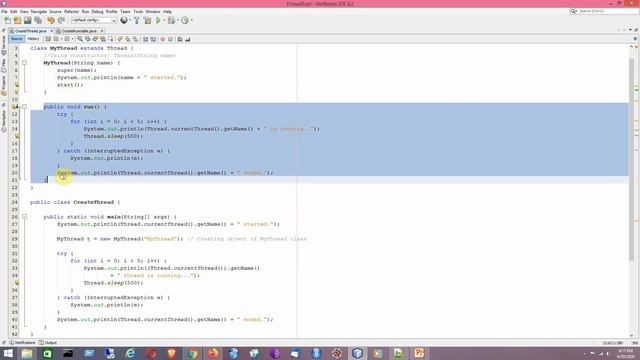The image size is (640, 360).
Task: Click the Toggle Highlight Search icon
Action: pyautogui.click(x=103, y=39)
